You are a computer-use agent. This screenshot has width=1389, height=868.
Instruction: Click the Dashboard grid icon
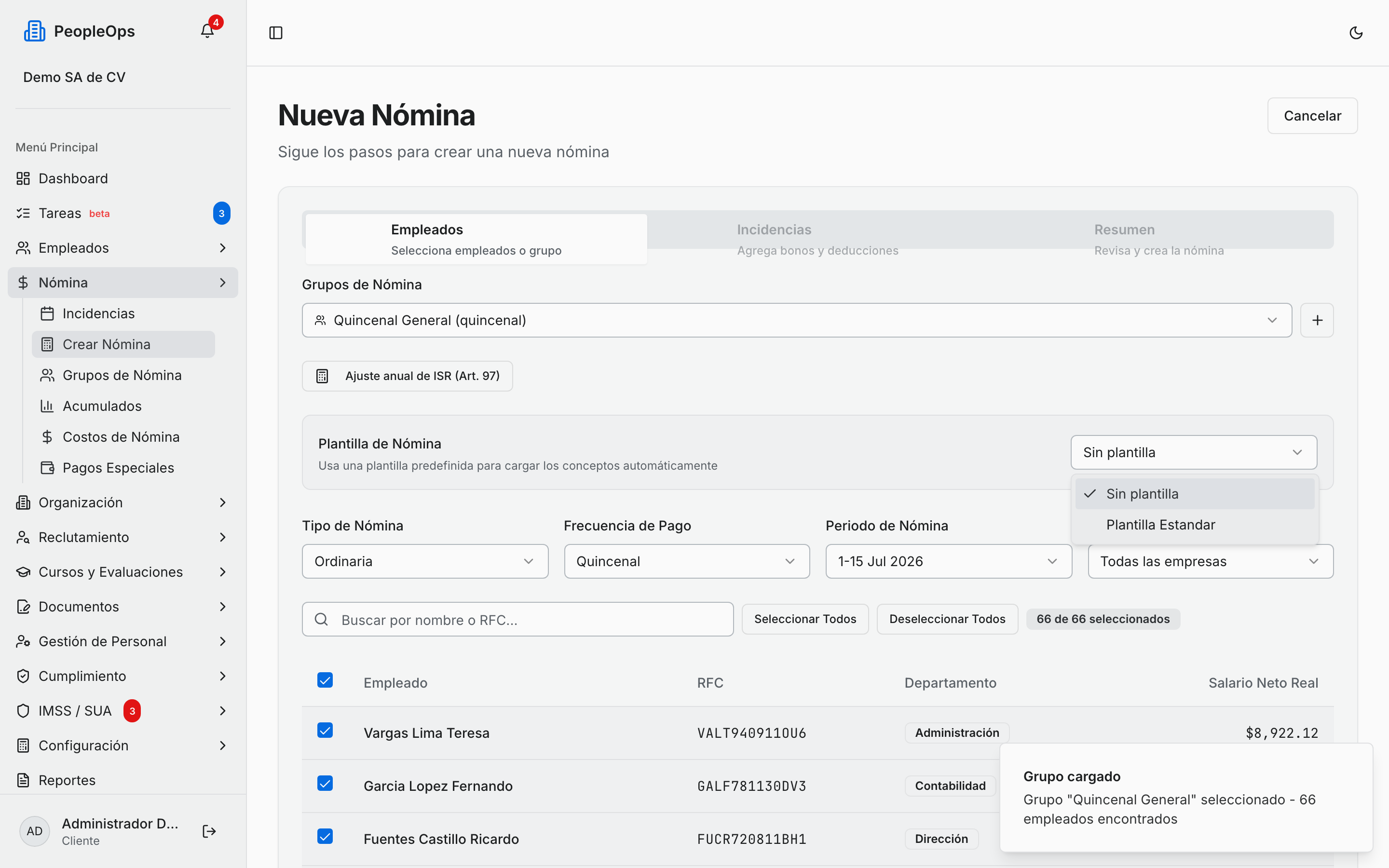click(23, 178)
